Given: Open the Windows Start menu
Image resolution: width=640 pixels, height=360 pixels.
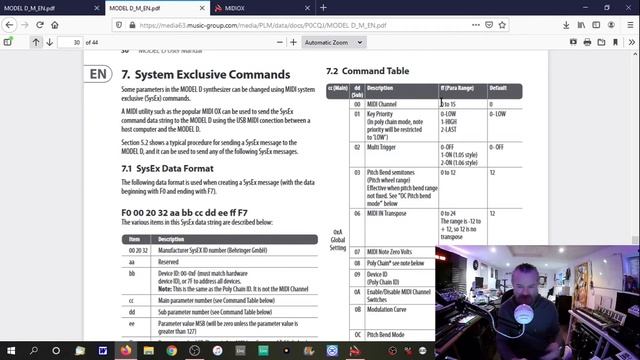Looking at the screenshot, I should tap(11, 351).
